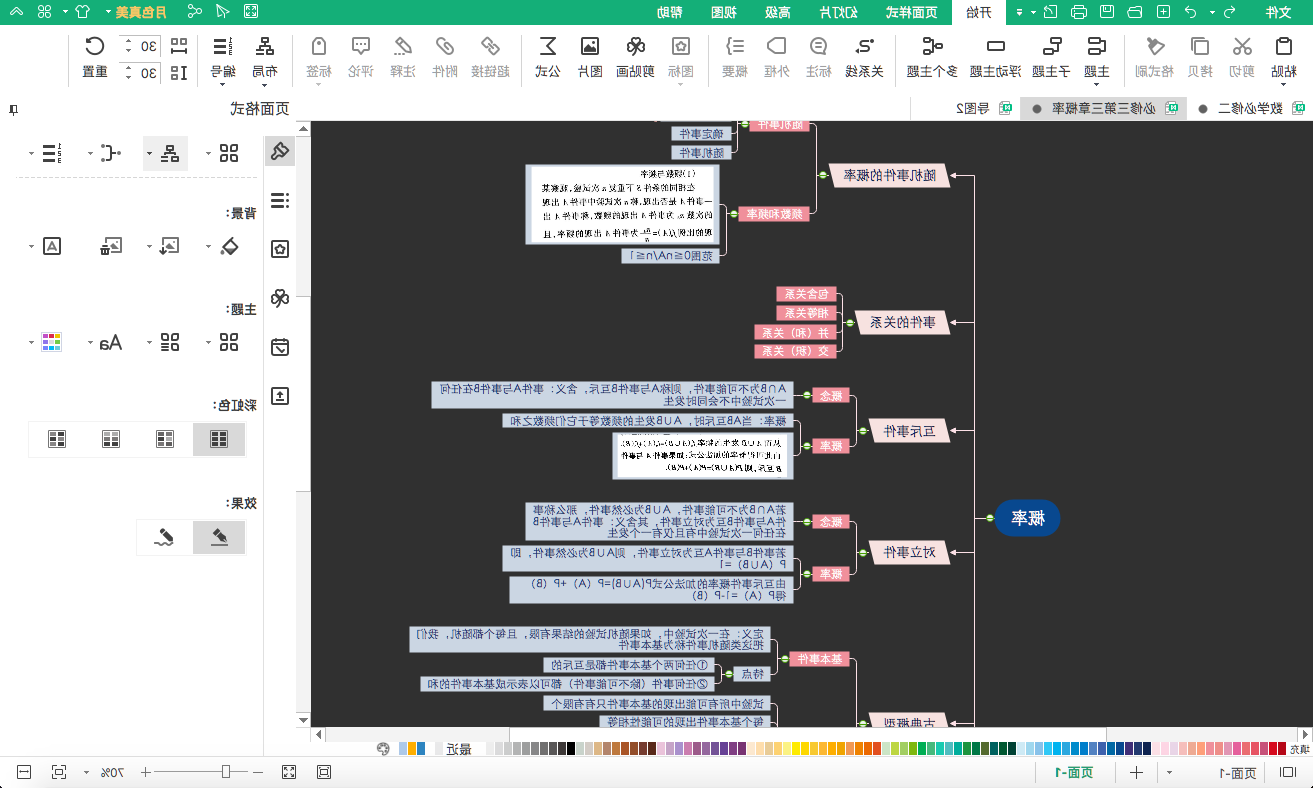
Task: Open the 帮助 ribbon tab
Action: (x=670, y=12)
